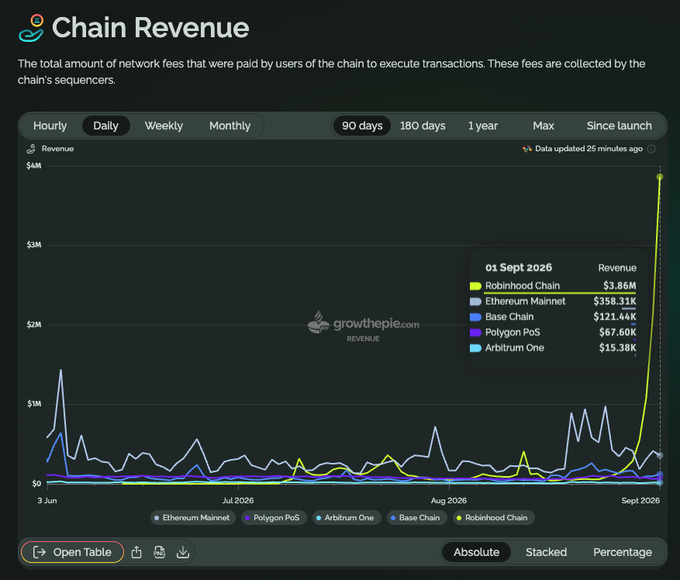The width and height of the screenshot is (680, 580).
Task: Toggle Polygon PoS series in the legend
Action: pos(273,518)
